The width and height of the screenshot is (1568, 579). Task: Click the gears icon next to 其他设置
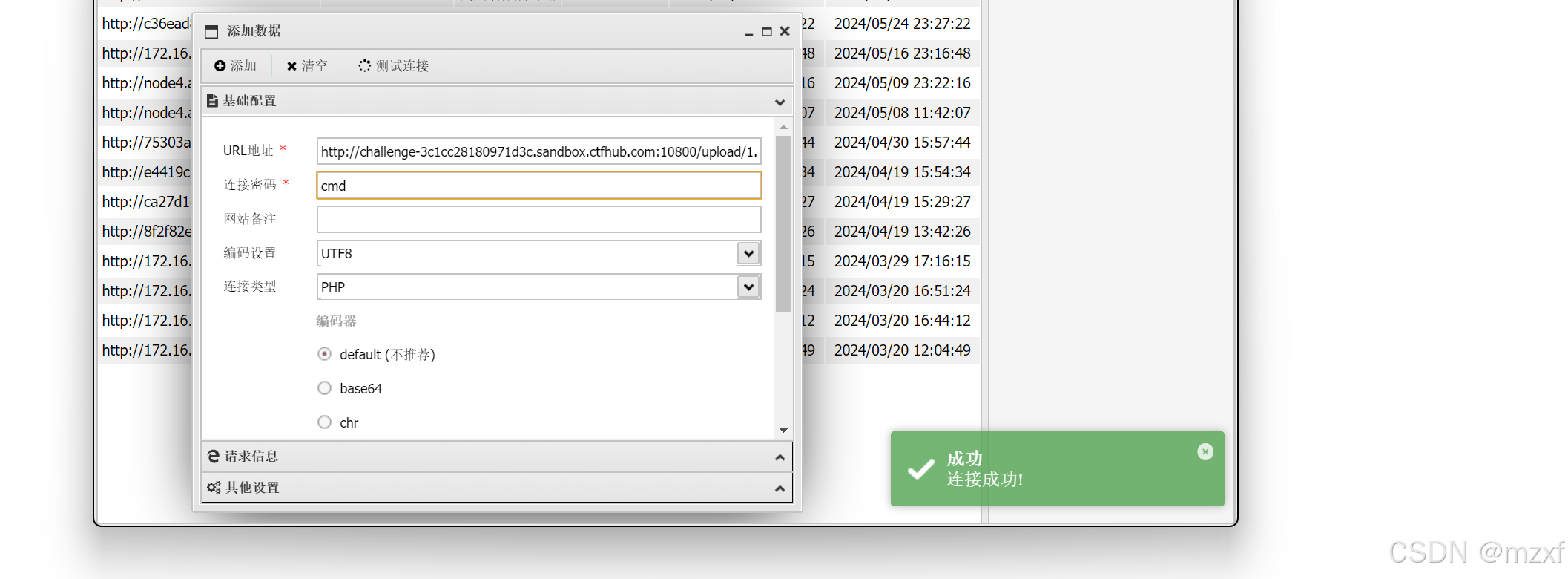pos(214,487)
